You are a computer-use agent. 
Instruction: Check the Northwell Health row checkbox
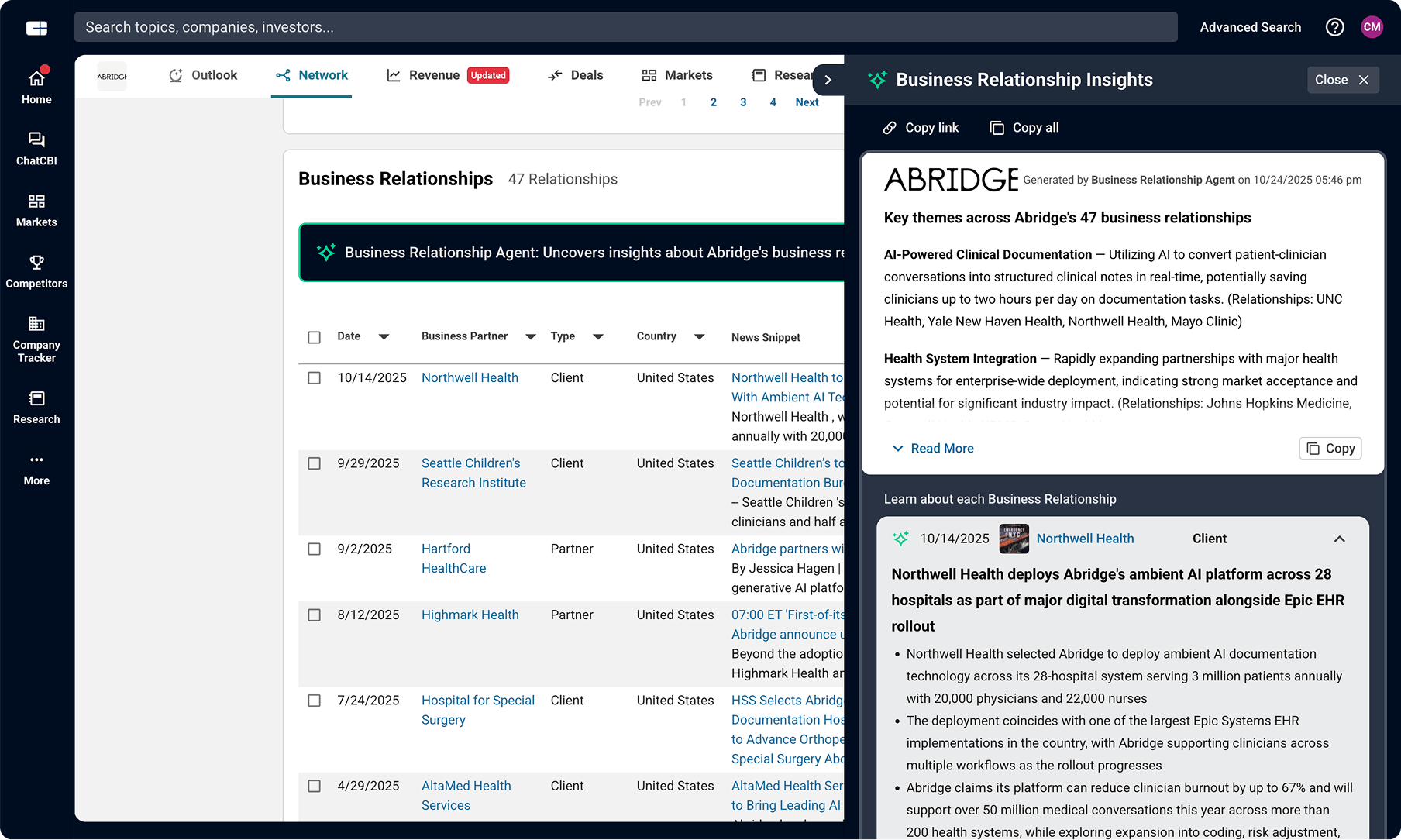pos(315,378)
